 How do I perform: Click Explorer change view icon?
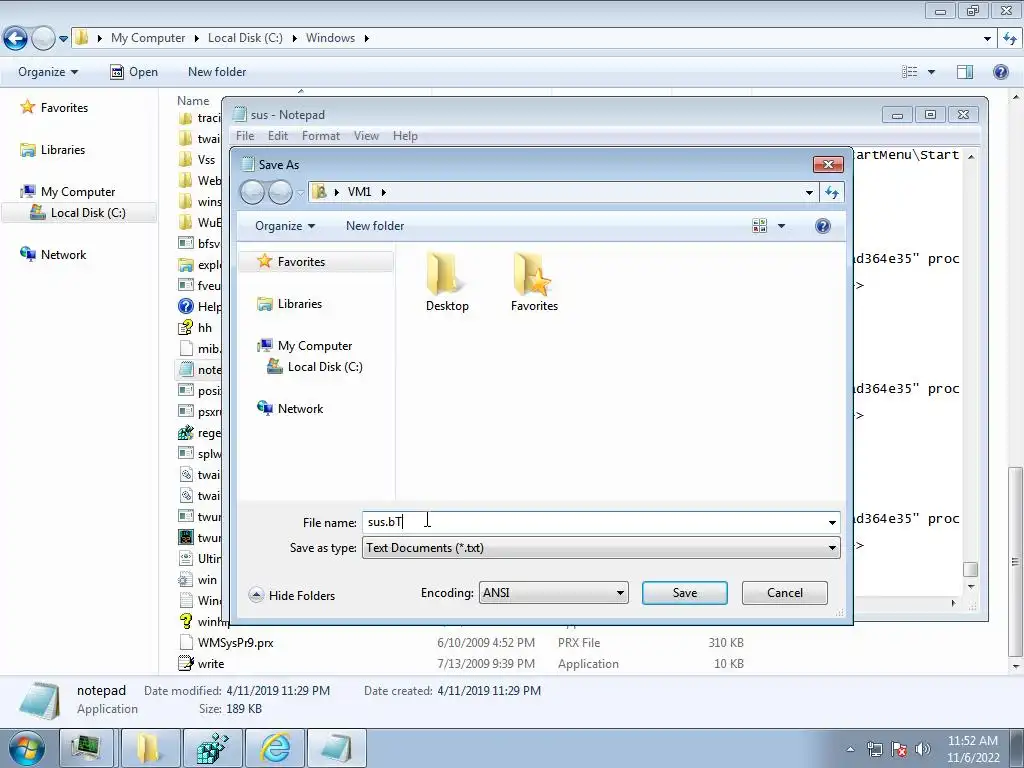pyautogui.click(x=909, y=72)
